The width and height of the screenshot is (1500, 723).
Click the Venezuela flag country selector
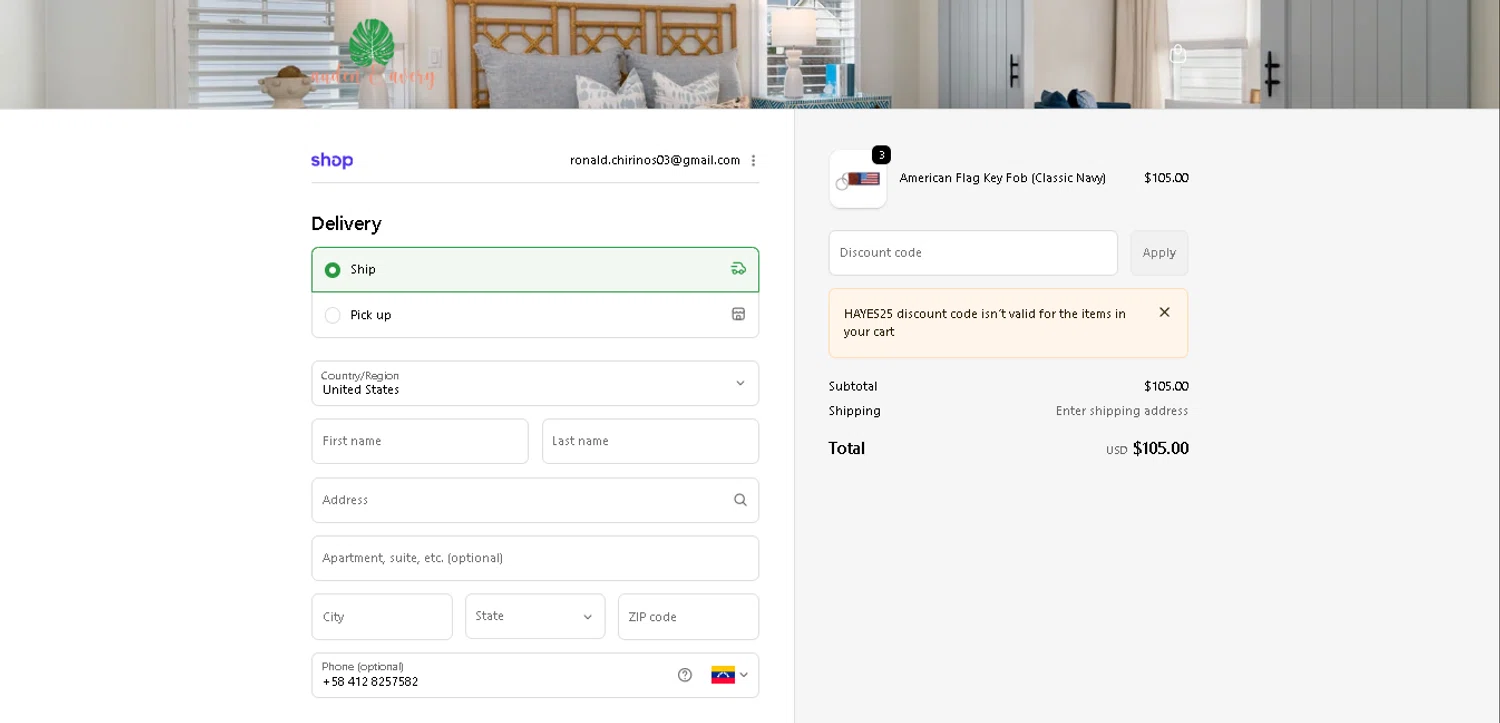(x=729, y=675)
